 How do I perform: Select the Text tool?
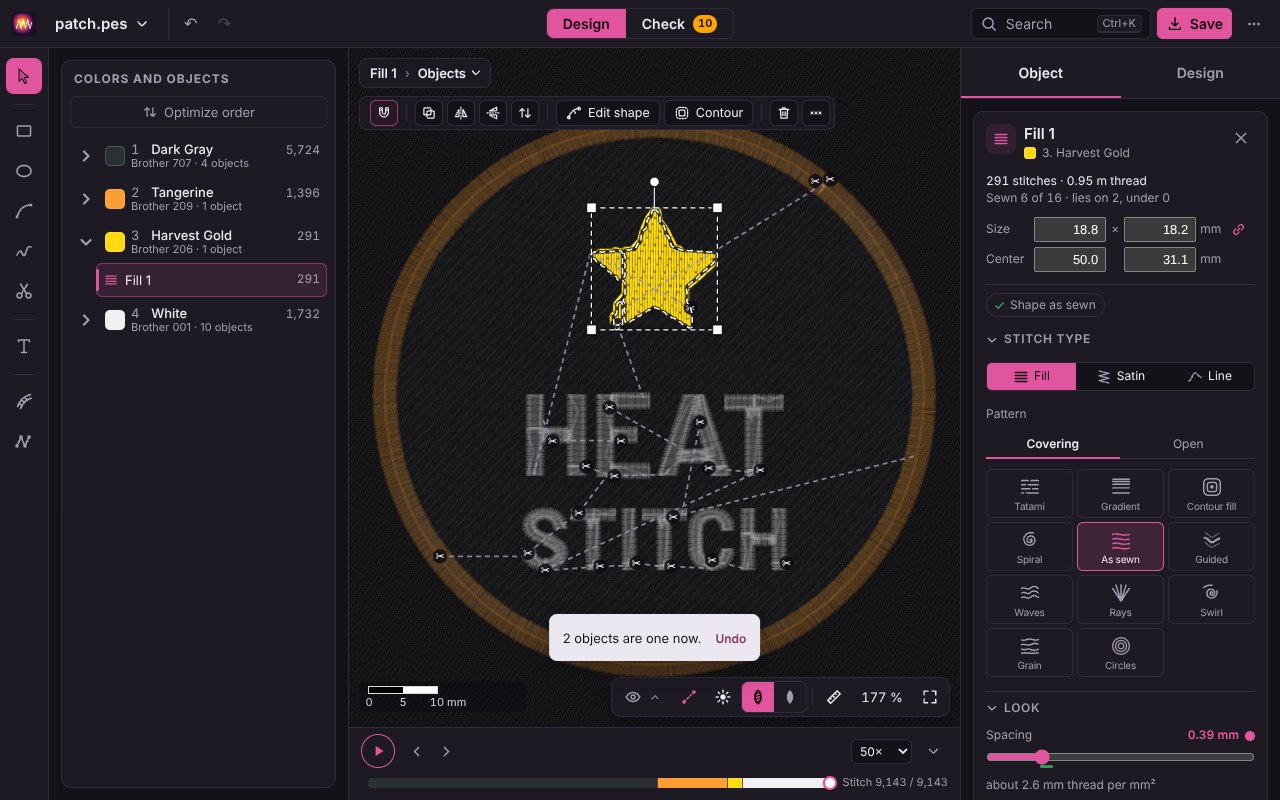(24, 346)
